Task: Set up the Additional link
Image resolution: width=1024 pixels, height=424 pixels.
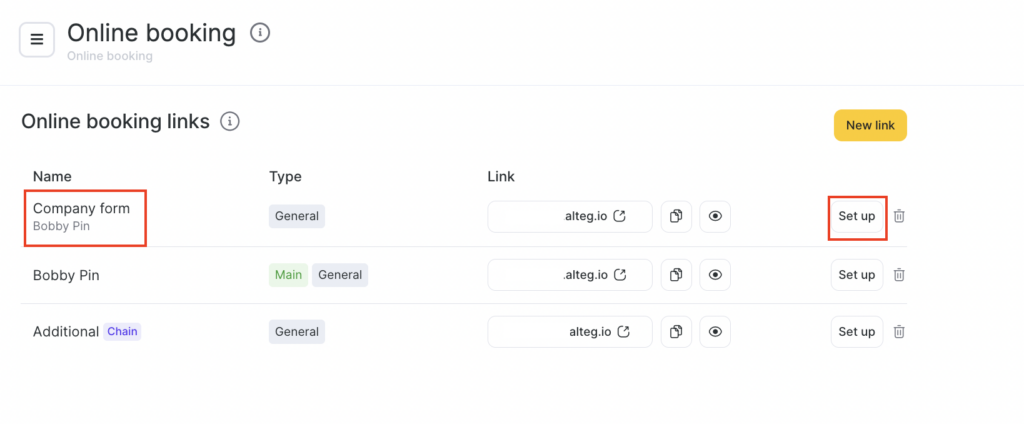Action: [857, 331]
